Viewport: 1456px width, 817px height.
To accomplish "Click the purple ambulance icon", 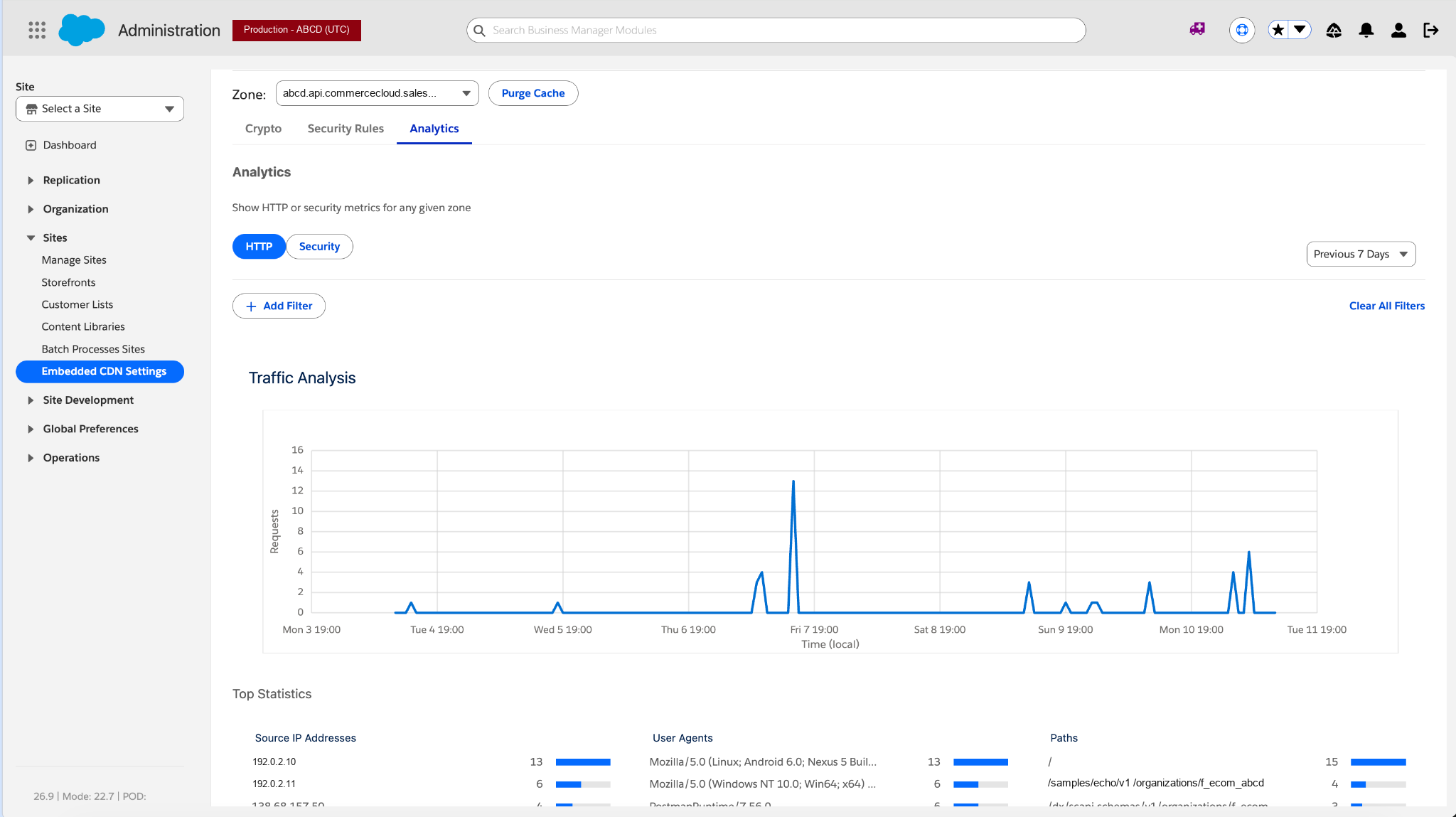I will pos(1197,29).
